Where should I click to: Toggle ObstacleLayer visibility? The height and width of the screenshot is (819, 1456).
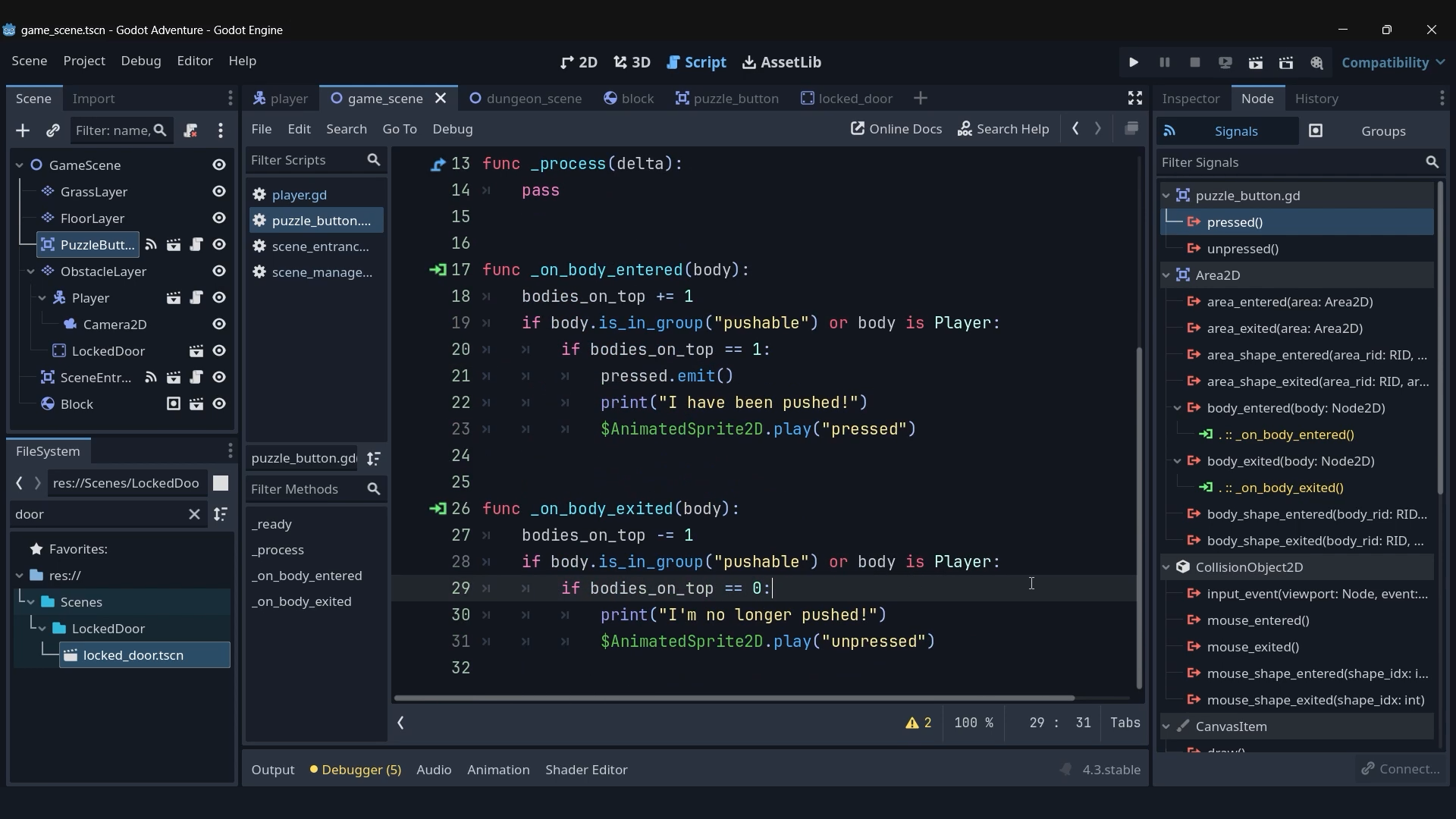(x=219, y=271)
